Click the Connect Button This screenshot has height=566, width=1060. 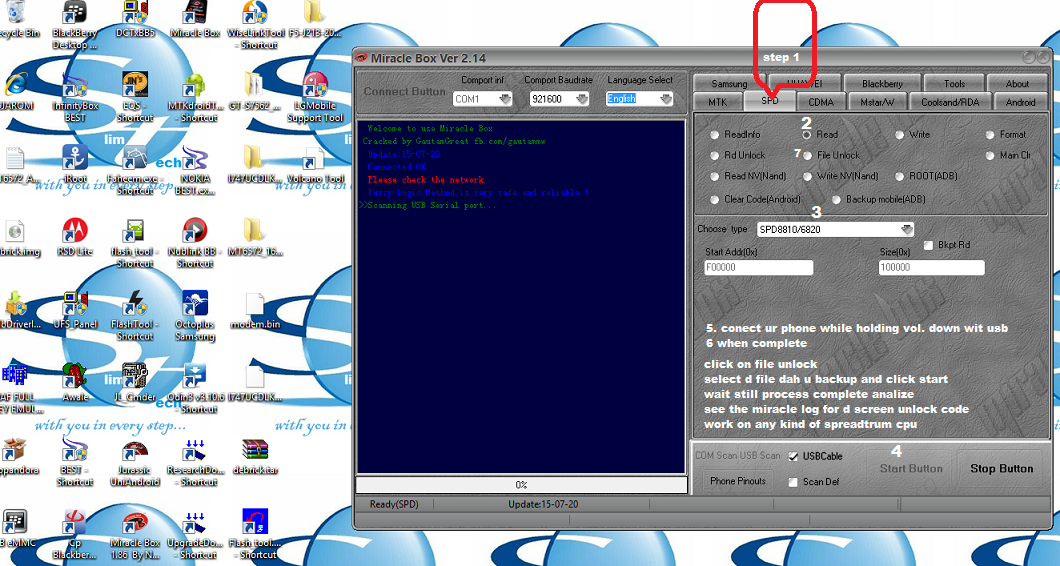coord(404,91)
